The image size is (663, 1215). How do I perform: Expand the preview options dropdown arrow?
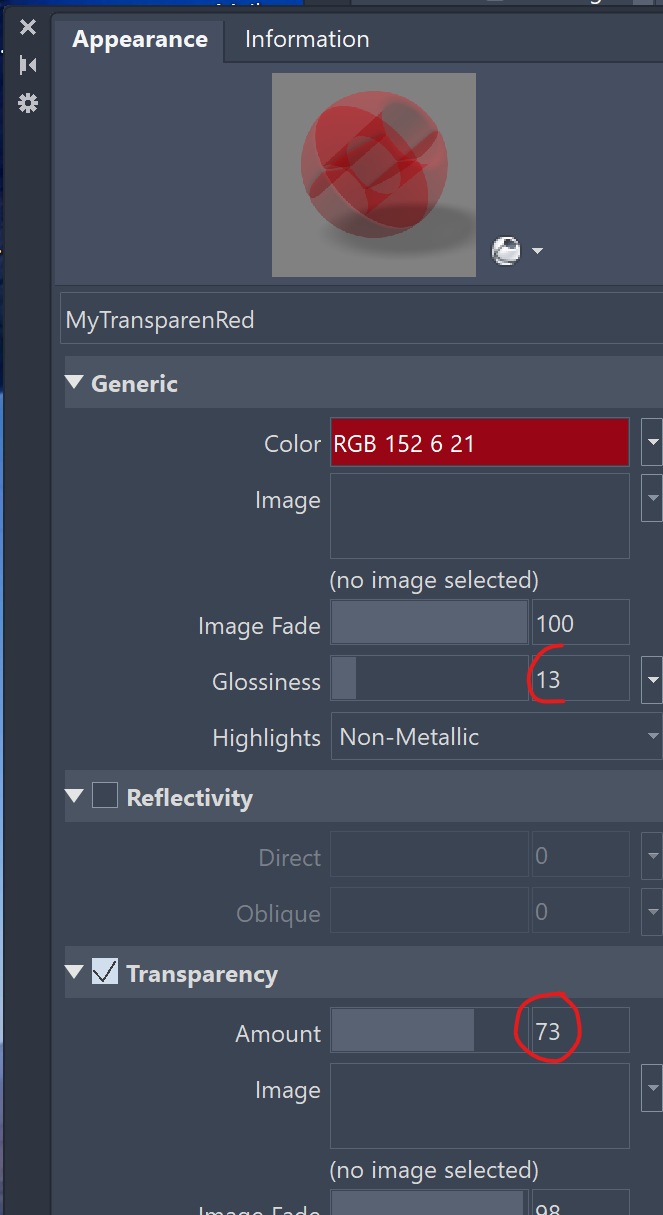pos(537,252)
